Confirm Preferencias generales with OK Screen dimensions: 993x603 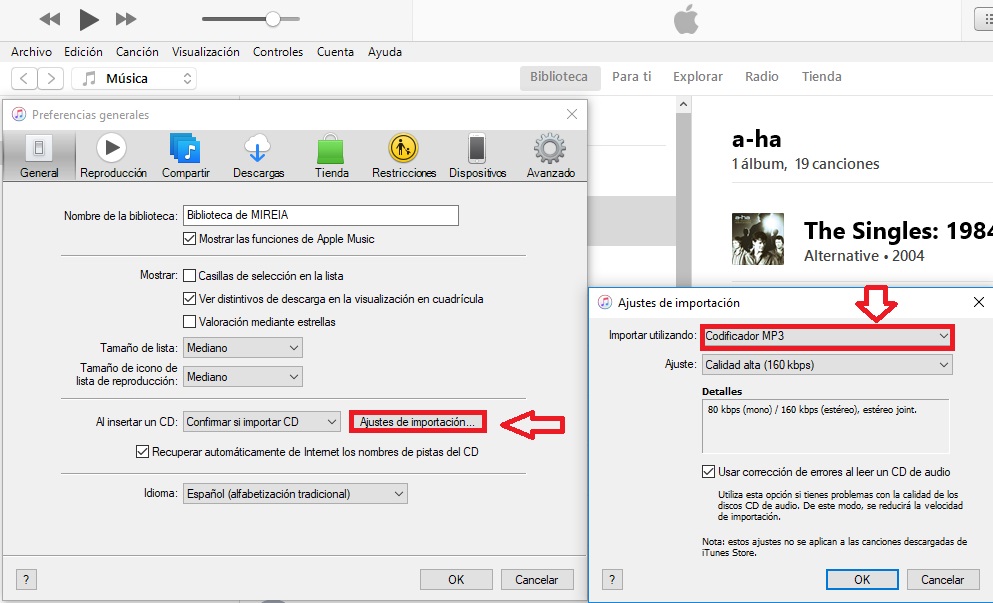tap(456, 580)
